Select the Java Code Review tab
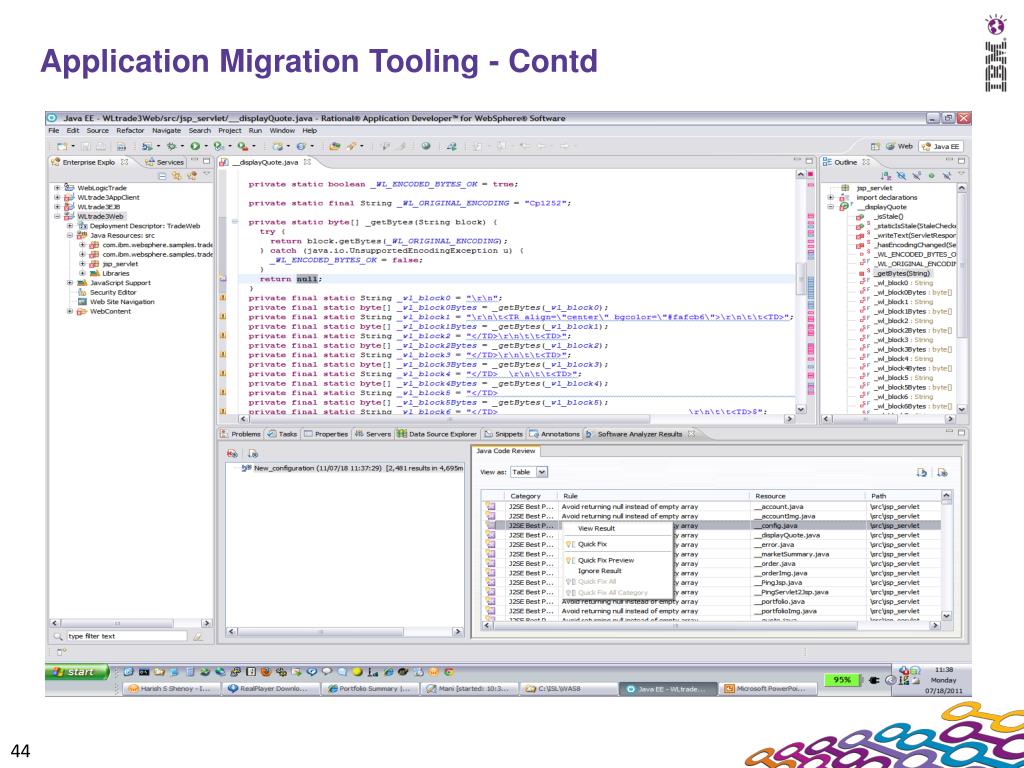The height and width of the screenshot is (768, 1024). (x=505, y=451)
